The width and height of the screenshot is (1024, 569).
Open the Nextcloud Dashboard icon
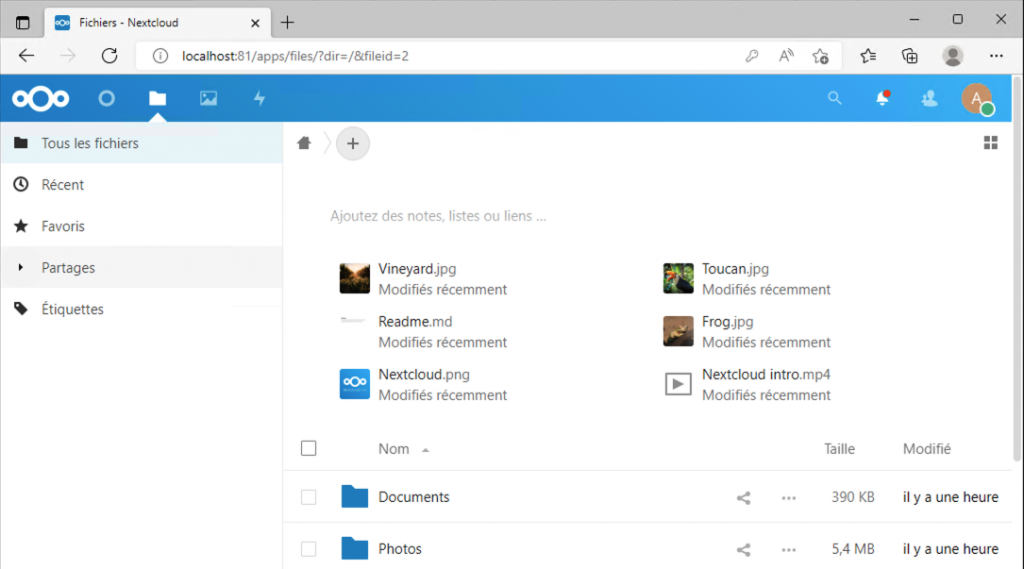tap(106, 98)
